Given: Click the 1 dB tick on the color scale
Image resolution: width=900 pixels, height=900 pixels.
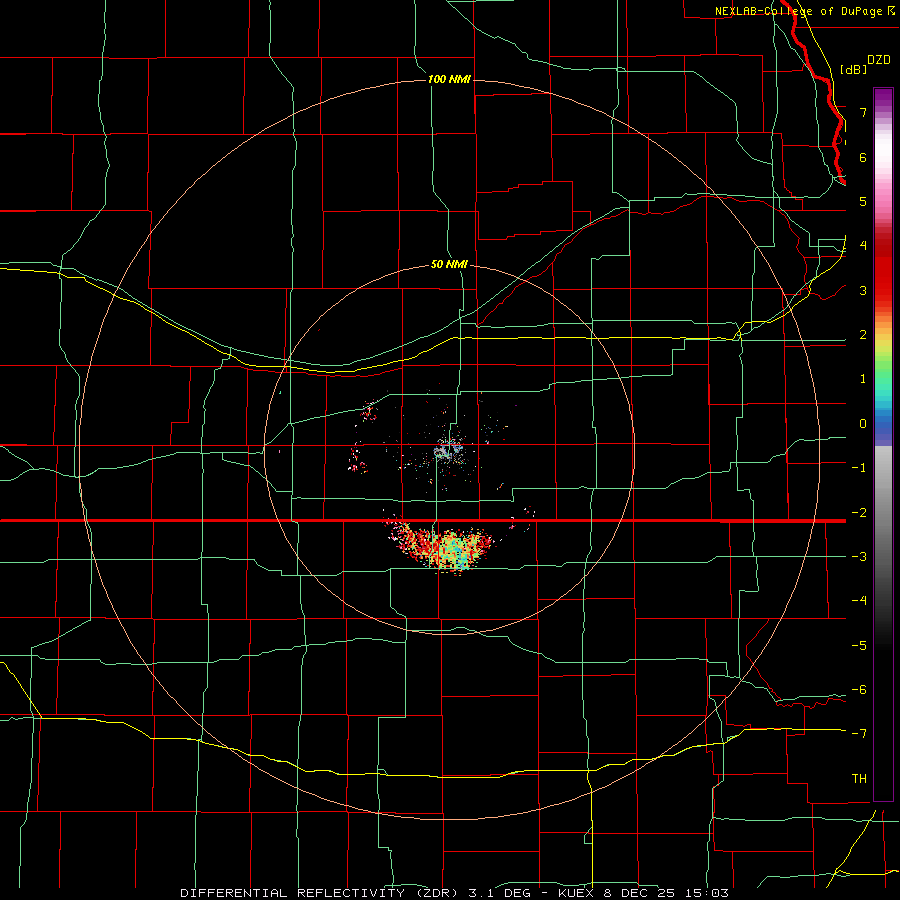Looking at the screenshot, I should tap(863, 379).
